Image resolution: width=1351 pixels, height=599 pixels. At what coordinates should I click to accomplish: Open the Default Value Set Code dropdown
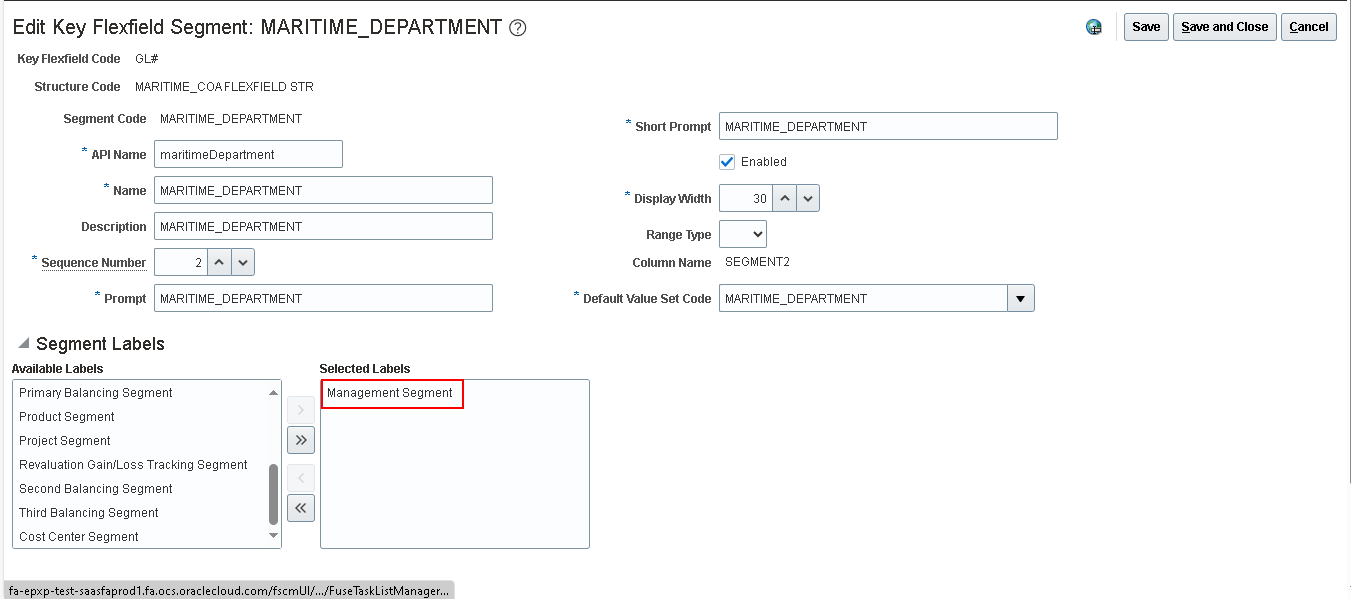pos(1020,297)
